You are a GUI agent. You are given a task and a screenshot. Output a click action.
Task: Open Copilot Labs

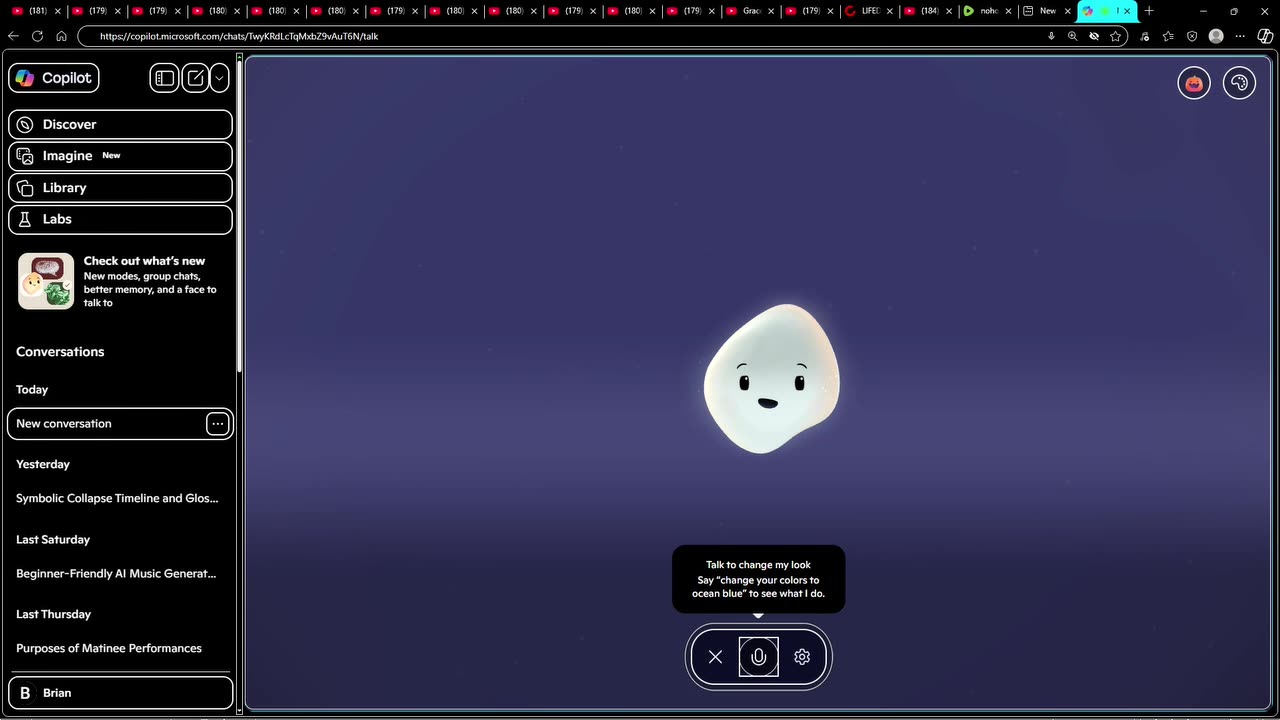click(120, 219)
